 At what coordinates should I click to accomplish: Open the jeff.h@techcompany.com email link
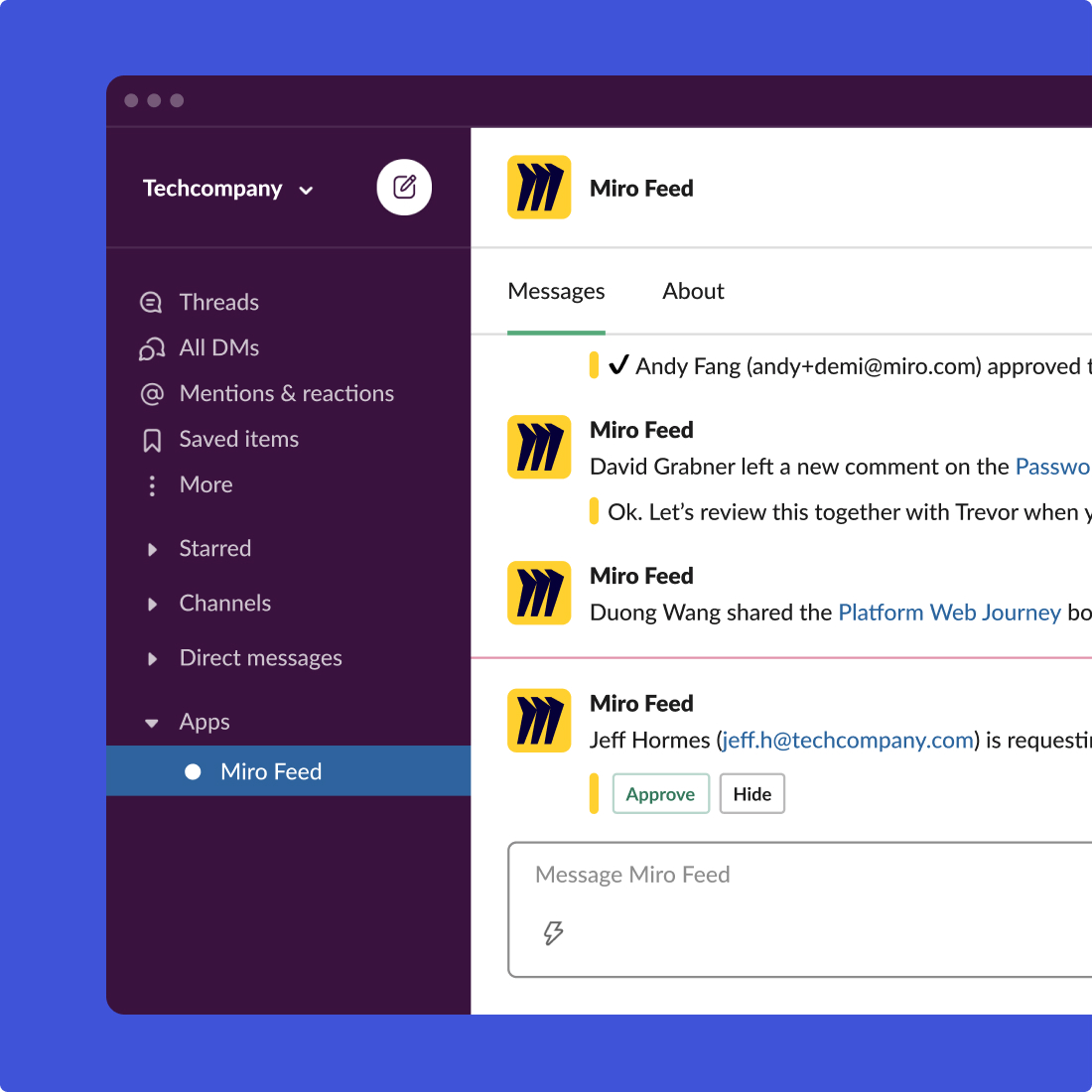[x=848, y=740]
